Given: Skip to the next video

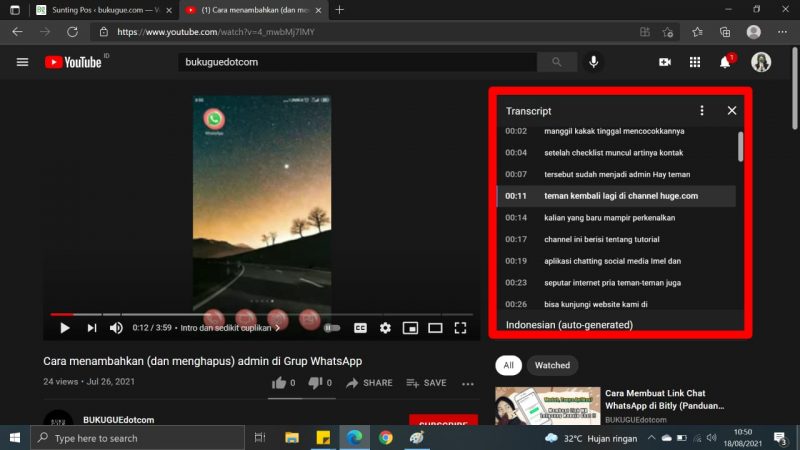Looking at the screenshot, I should point(91,328).
